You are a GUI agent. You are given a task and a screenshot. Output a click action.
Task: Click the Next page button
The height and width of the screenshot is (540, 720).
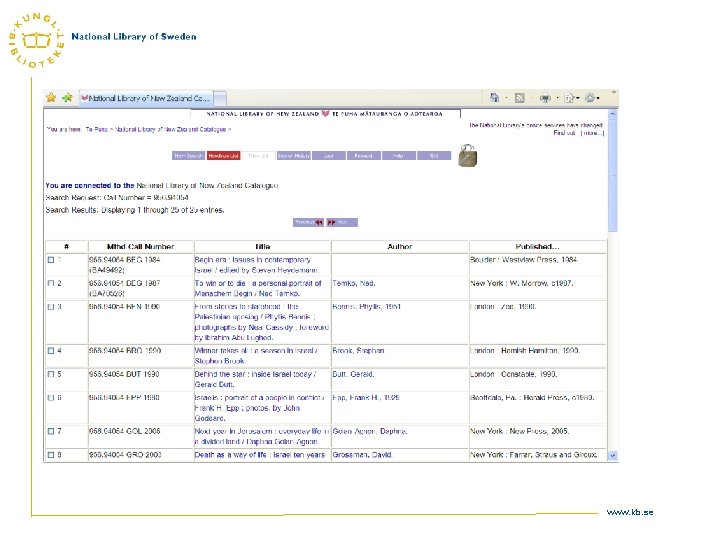[x=342, y=222]
